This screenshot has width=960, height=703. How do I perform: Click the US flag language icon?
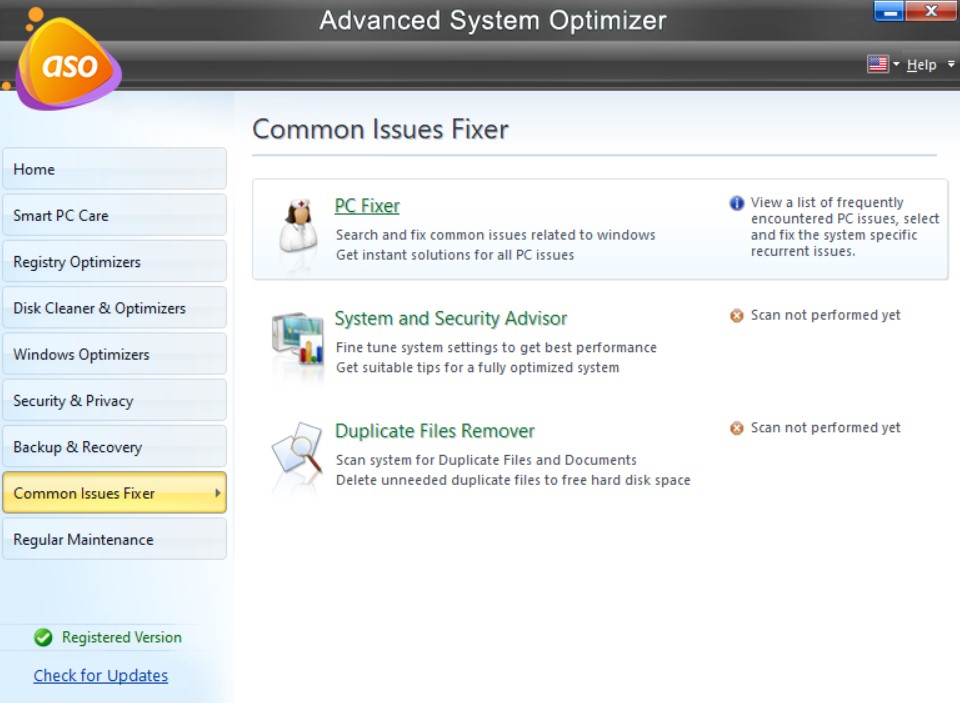point(877,63)
